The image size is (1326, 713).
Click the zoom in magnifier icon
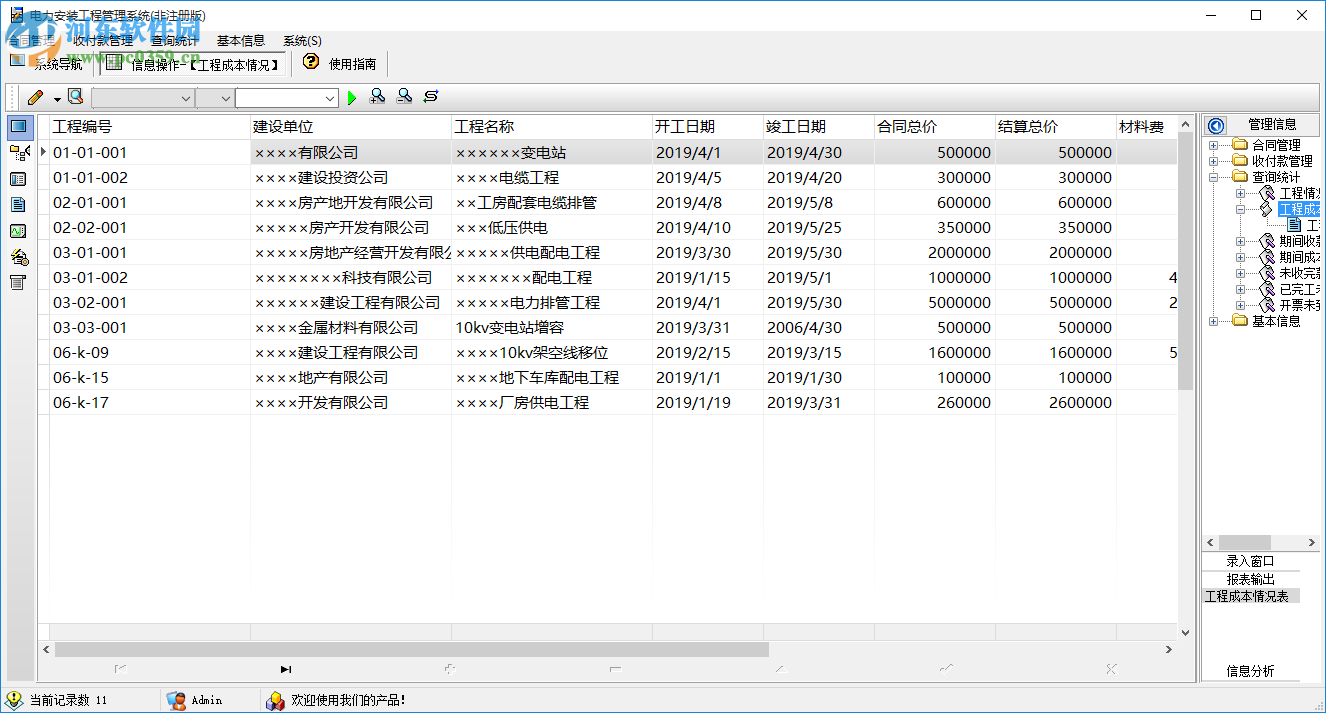[x=378, y=96]
